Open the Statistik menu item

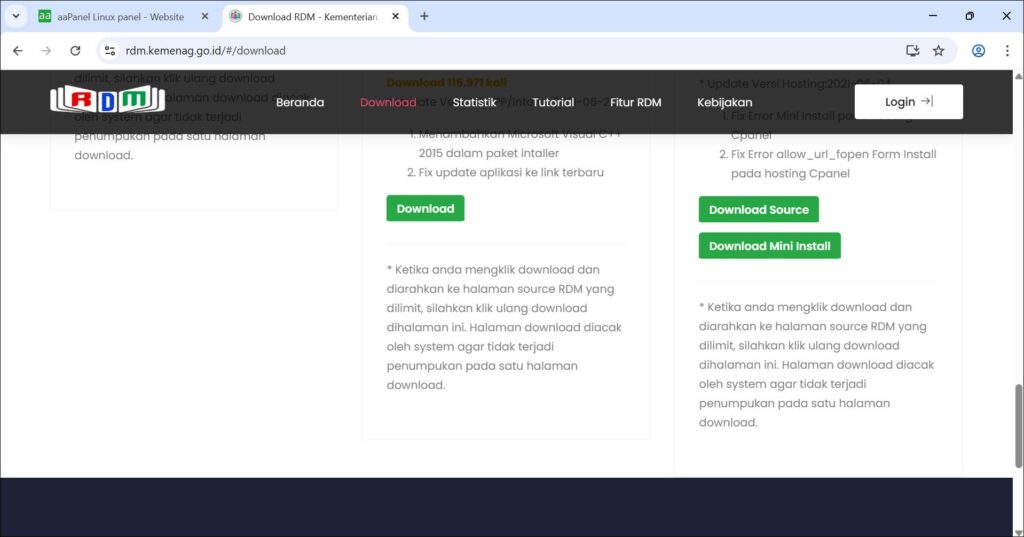pyautogui.click(x=474, y=102)
